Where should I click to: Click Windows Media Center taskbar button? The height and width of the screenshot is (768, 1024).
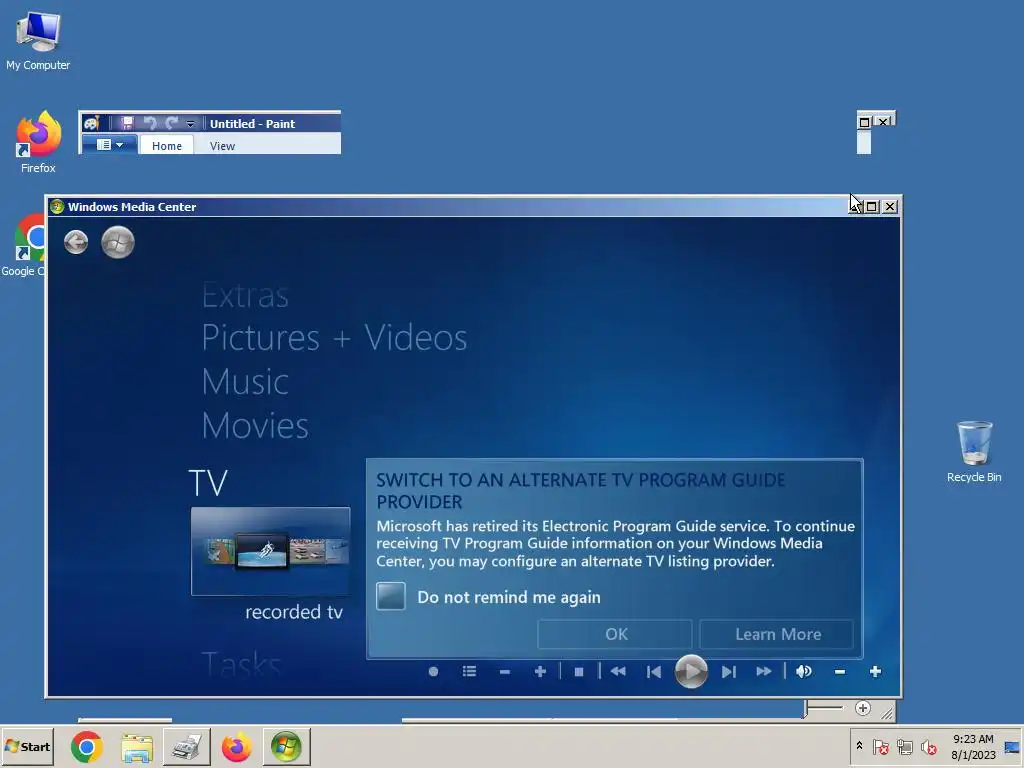(x=286, y=747)
